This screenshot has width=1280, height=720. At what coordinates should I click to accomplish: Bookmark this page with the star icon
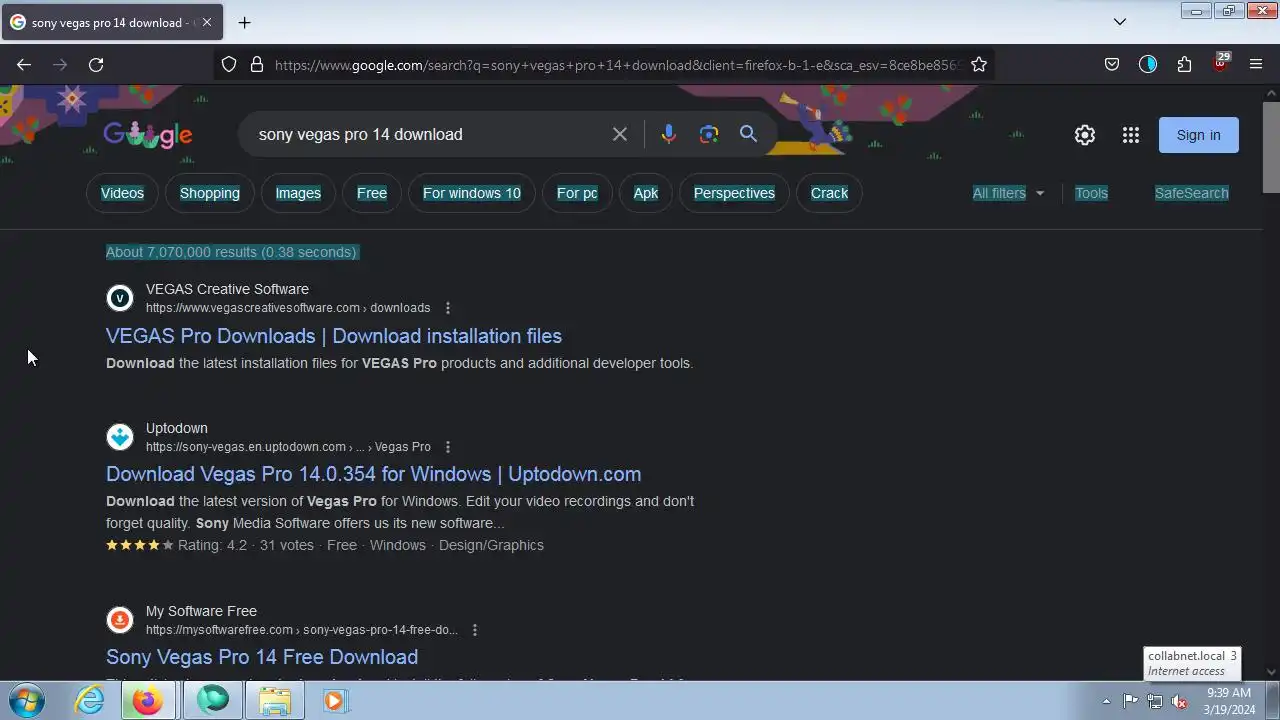click(979, 65)
